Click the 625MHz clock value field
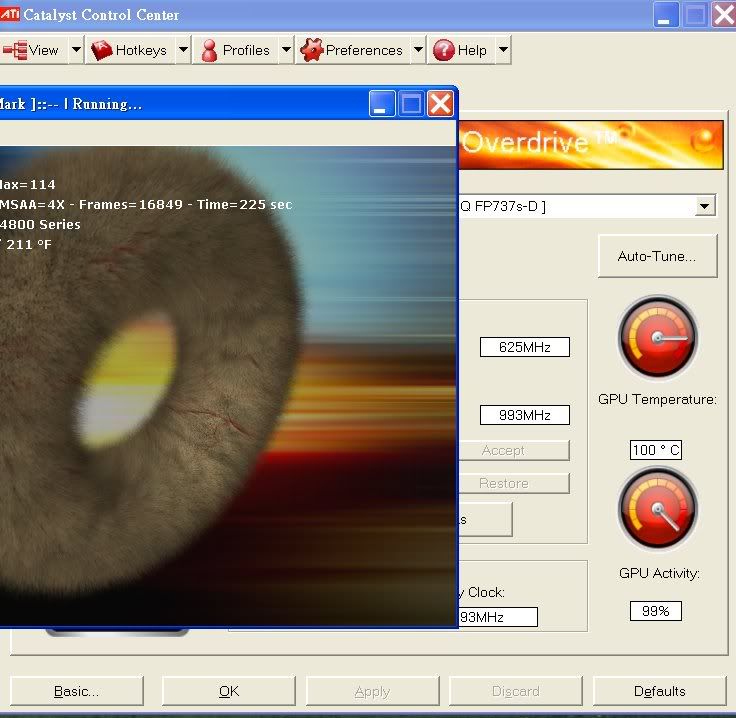The height and width of the screenshot is (718, 736). point(524,347)
